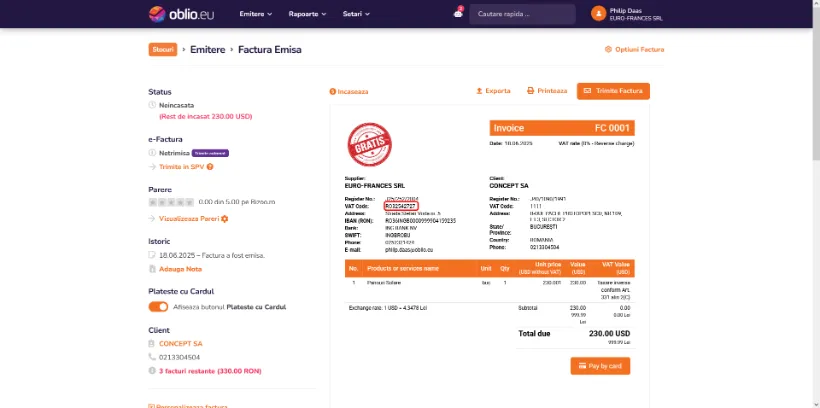
Task: Click the help icon next to Trimite in SPV
Action: (210, 167)
